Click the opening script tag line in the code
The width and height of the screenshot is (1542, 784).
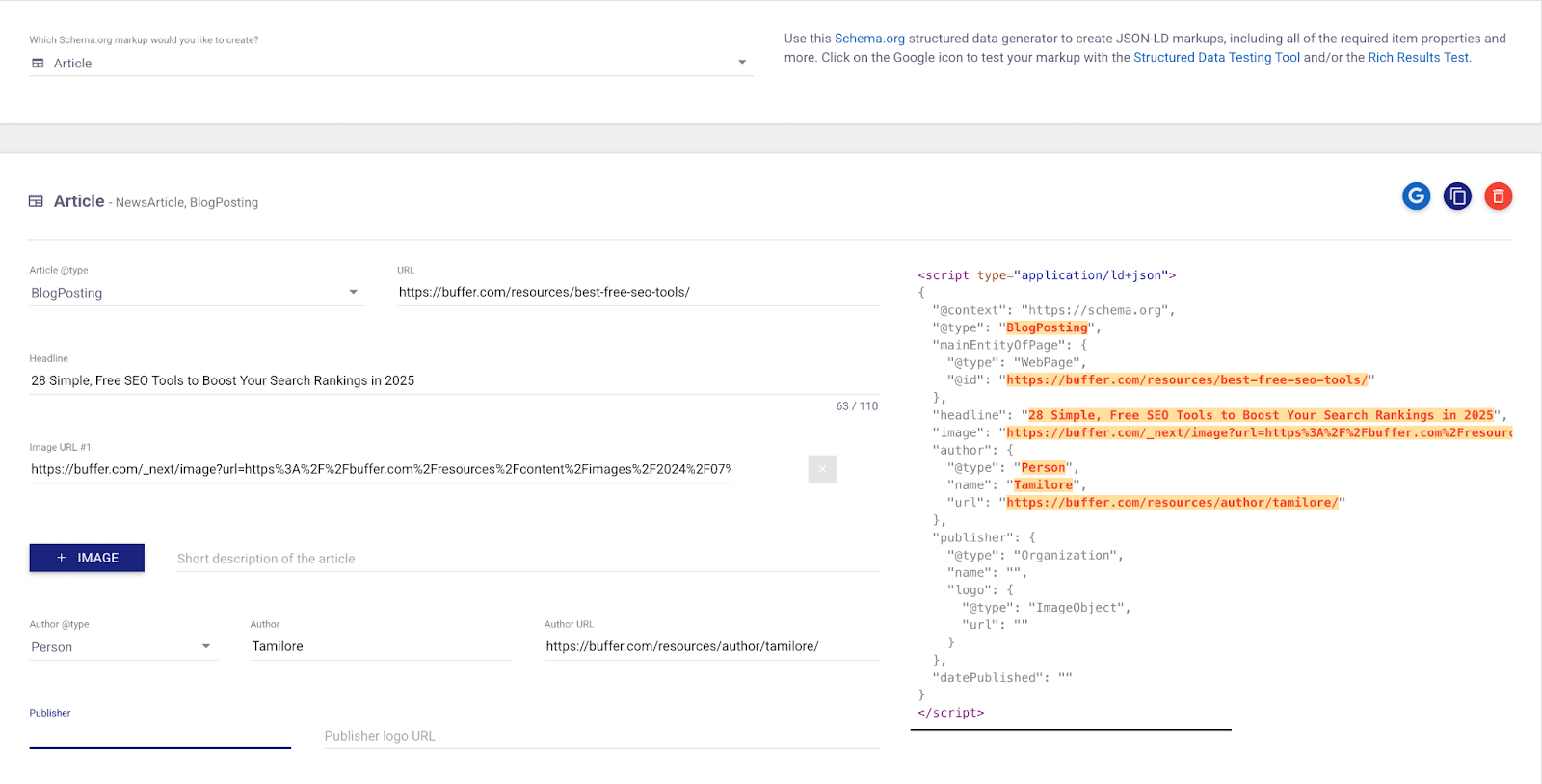coord(1047,275)
